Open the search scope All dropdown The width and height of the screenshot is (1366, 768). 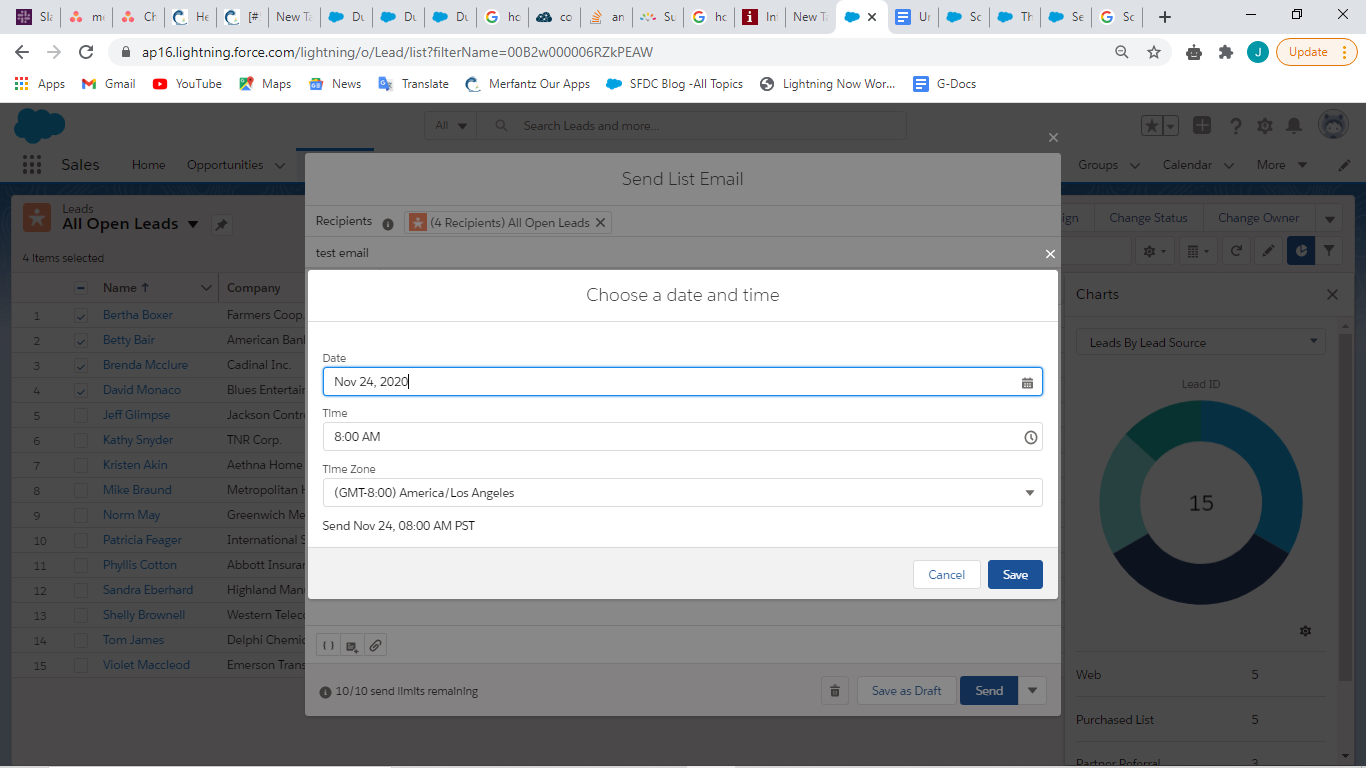pyautogui.click(x=451, y=126)
